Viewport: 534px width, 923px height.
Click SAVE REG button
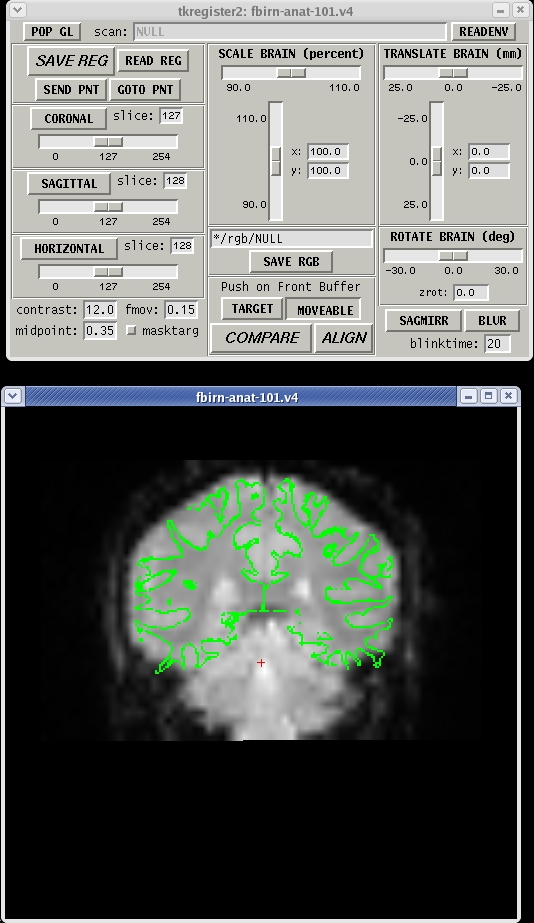tap(71, 61)
